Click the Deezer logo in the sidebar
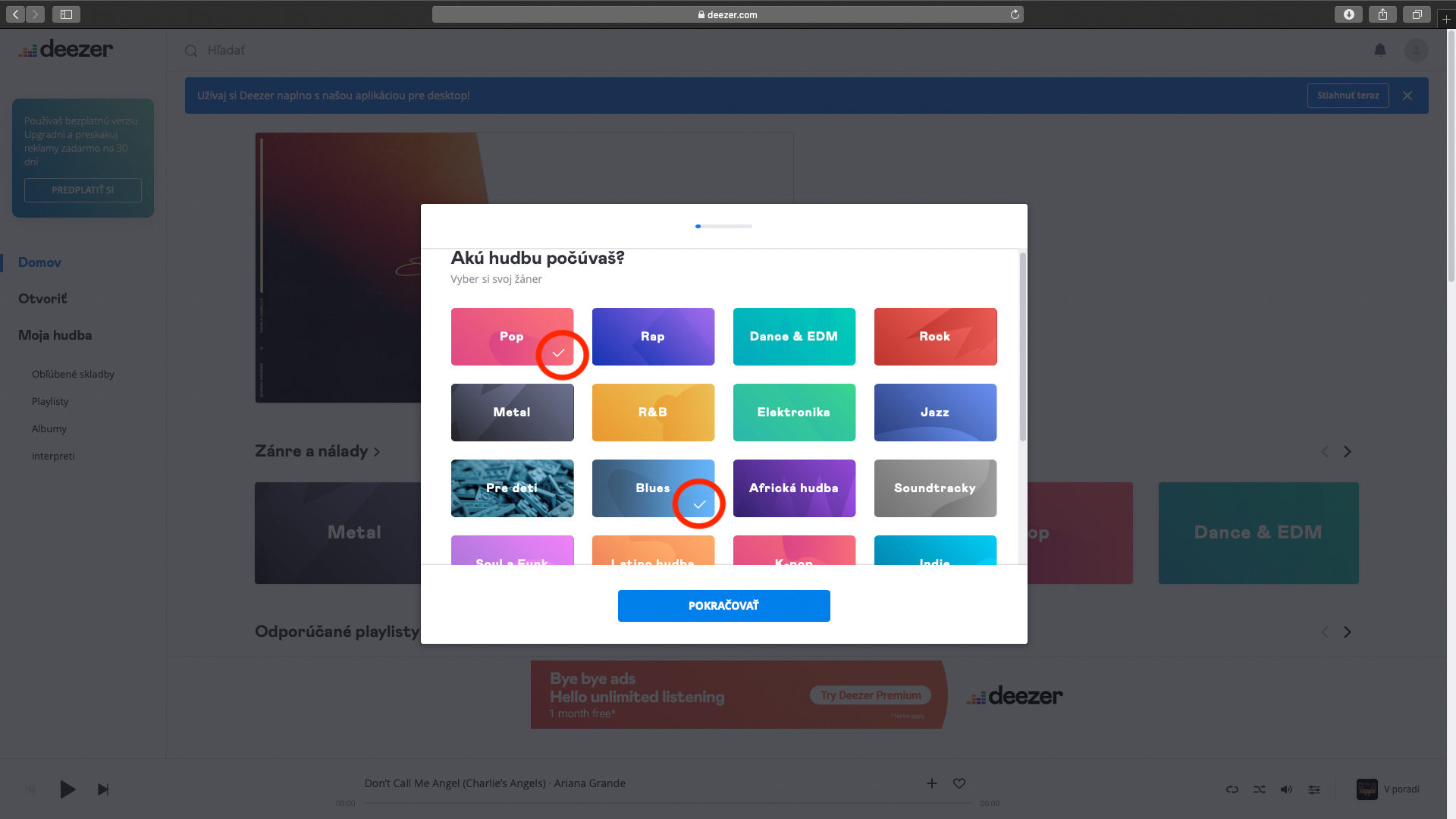The image size is (1456, 819). [66, 49]
